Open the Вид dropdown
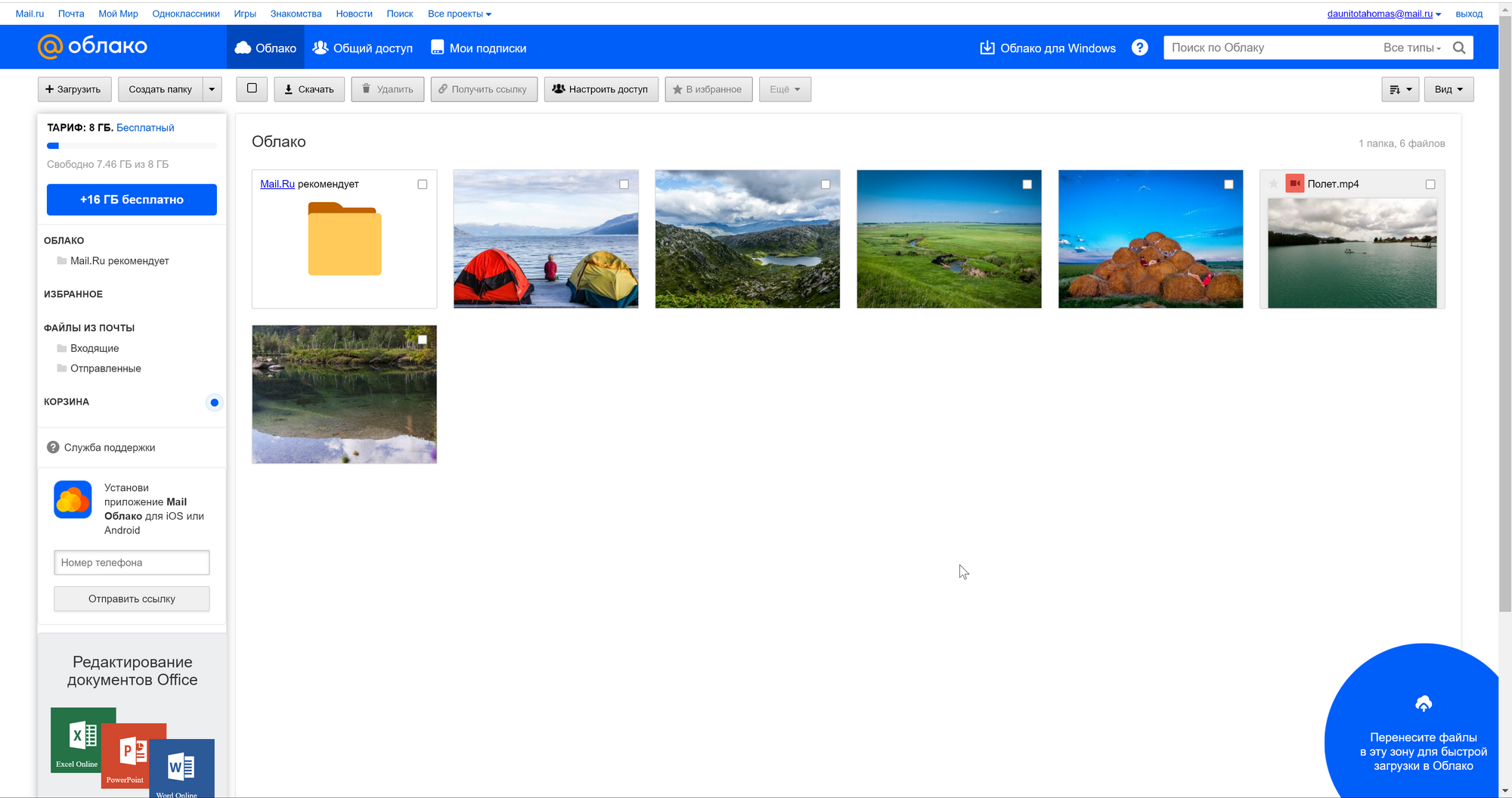 [1448, 88]
